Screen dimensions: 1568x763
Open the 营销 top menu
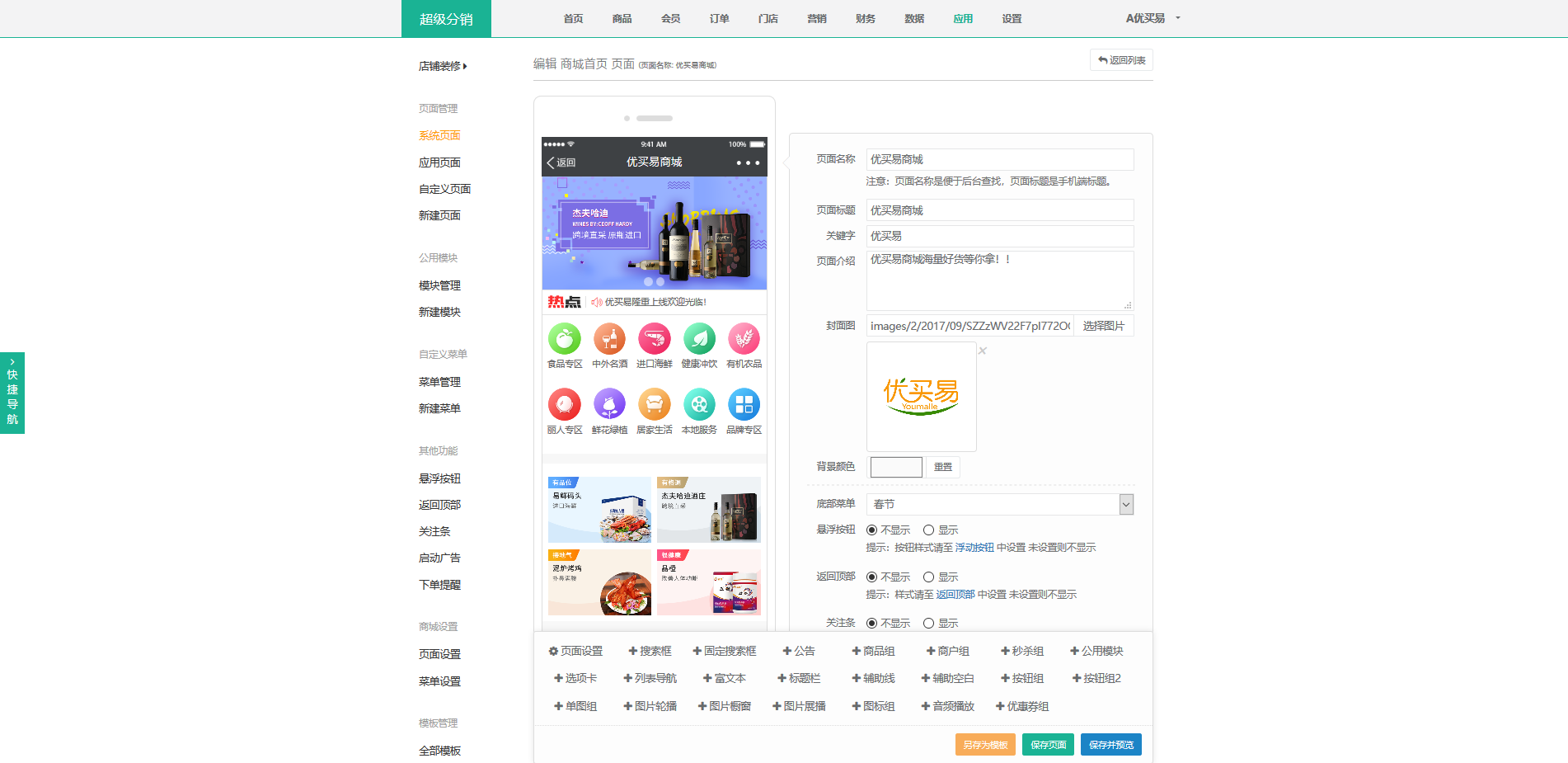point(816,19)
